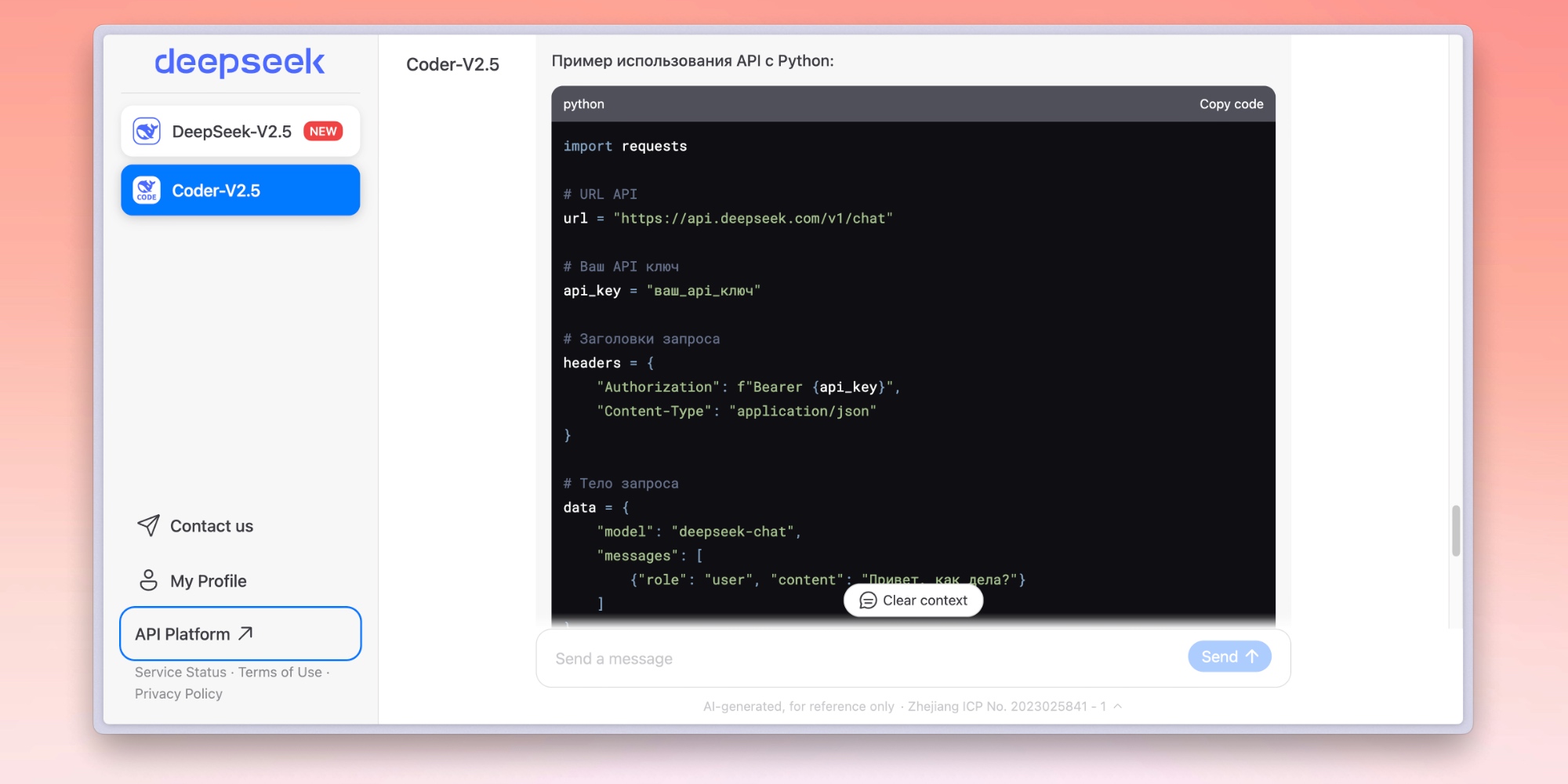The height and width of the screenshot is (784, 1568).
Task: Open the Privacy Policy link
Action: [x=179, y=694]
